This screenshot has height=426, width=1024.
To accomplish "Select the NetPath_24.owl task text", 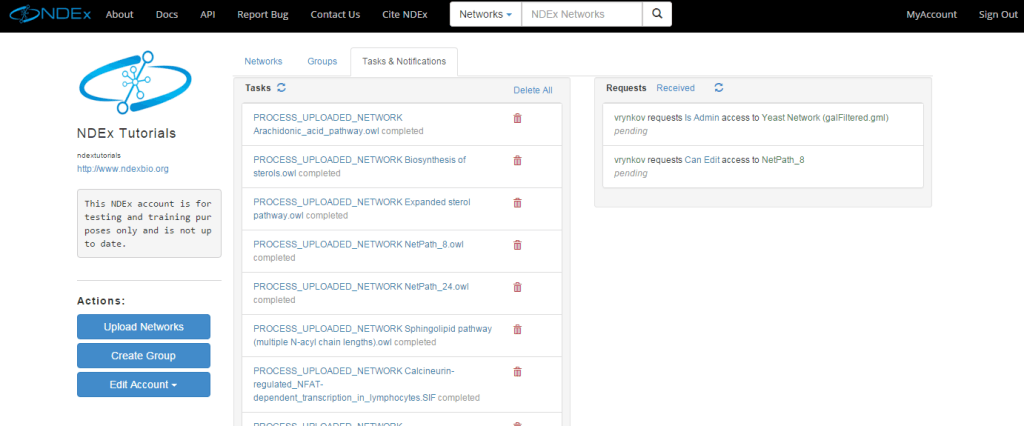I will [x=361, y=293].
